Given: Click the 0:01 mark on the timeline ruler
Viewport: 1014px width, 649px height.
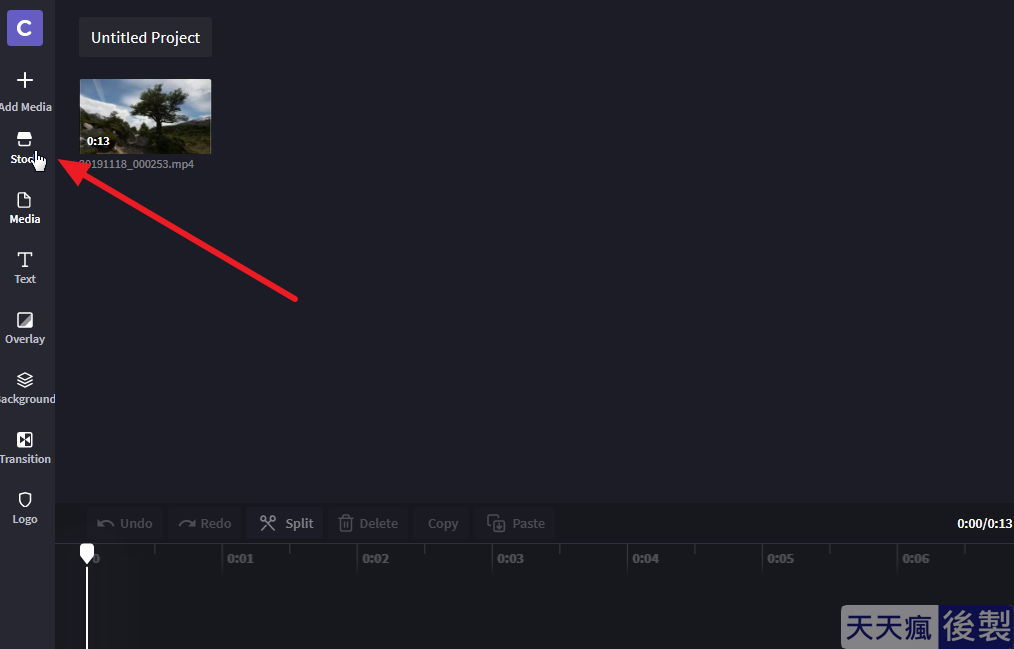Looking at the screenshot, I should pos(240,559).
